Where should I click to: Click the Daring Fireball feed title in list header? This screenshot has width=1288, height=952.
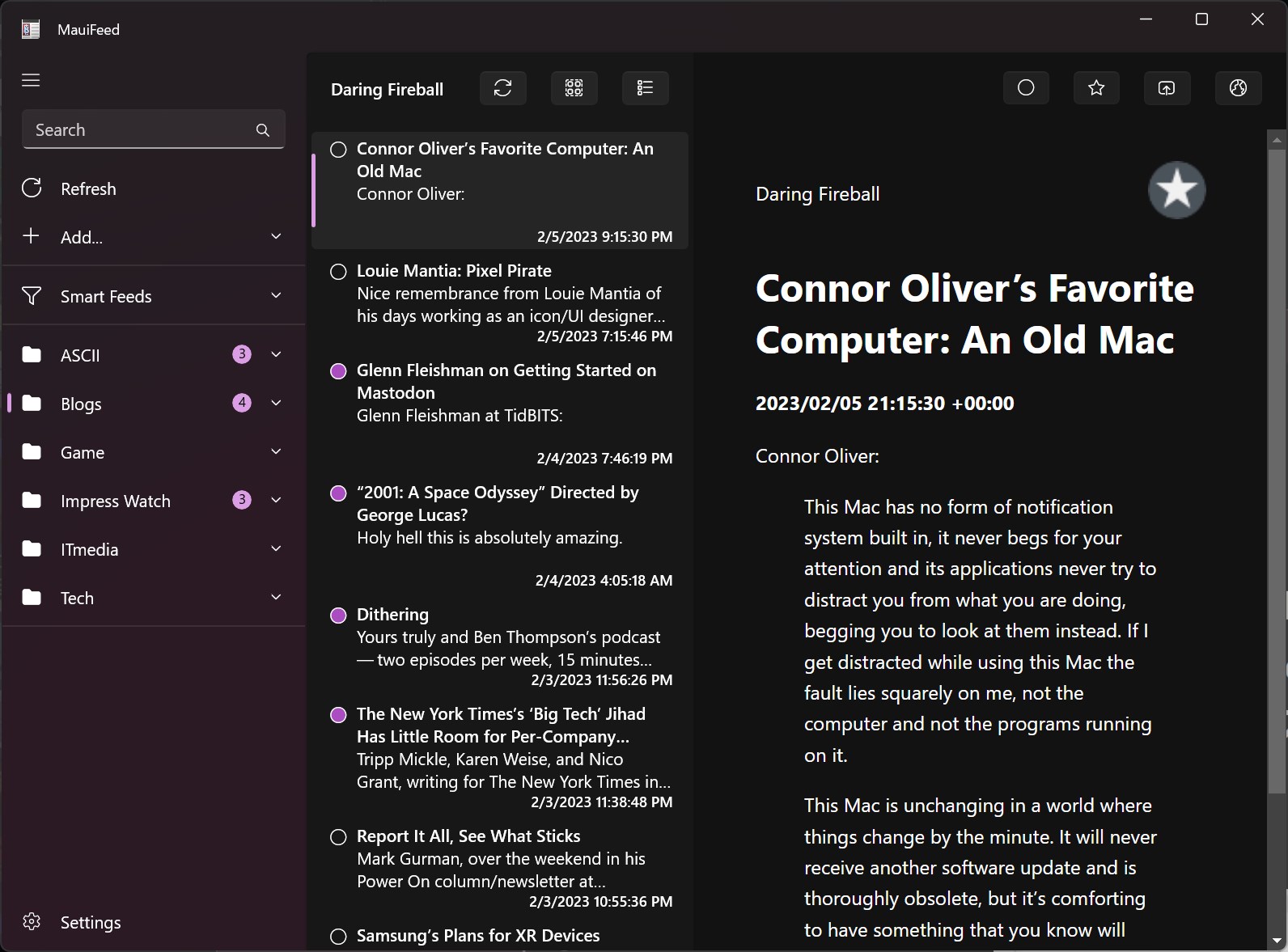388,90
